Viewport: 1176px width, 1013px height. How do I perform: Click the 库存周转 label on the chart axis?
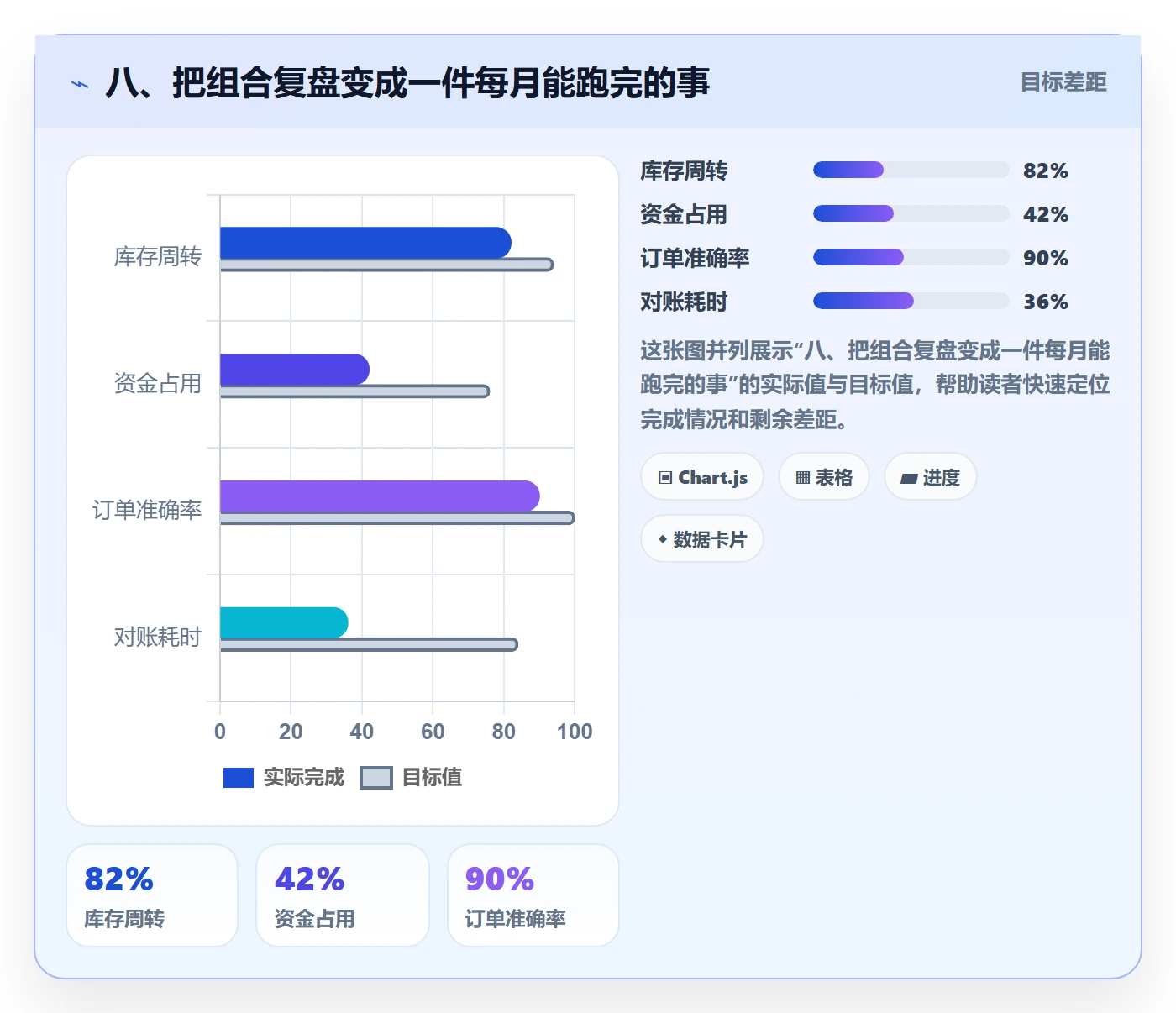pyautogui.click(x=158, y=257)
